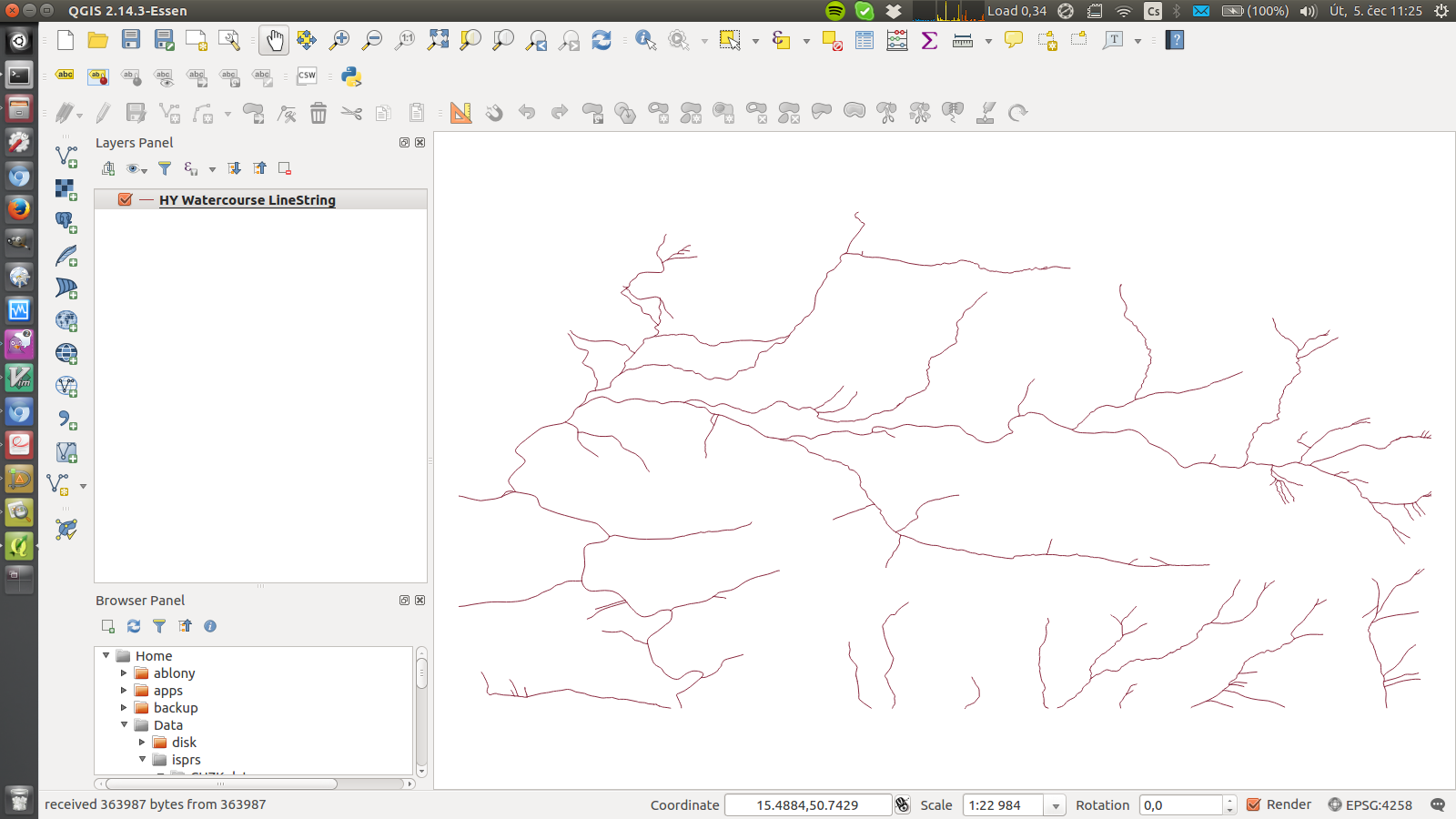Image resolution: width=1456 pixels, height=819 pixels.
Task: Collapse the Data folder
Action: (x=125, y=724)
